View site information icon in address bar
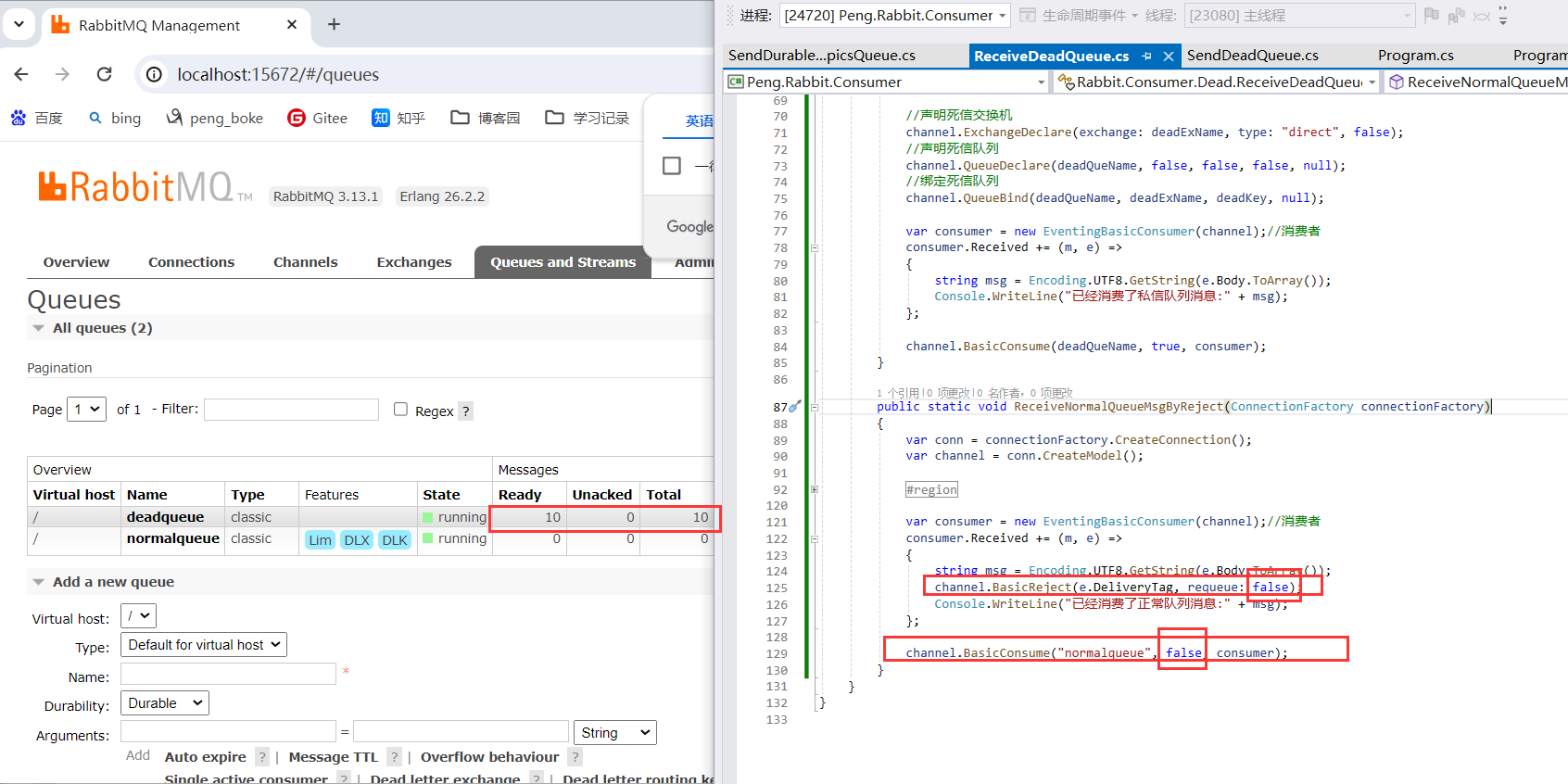The width and height of the screenshot is (1568, 784). click(155, 74)
